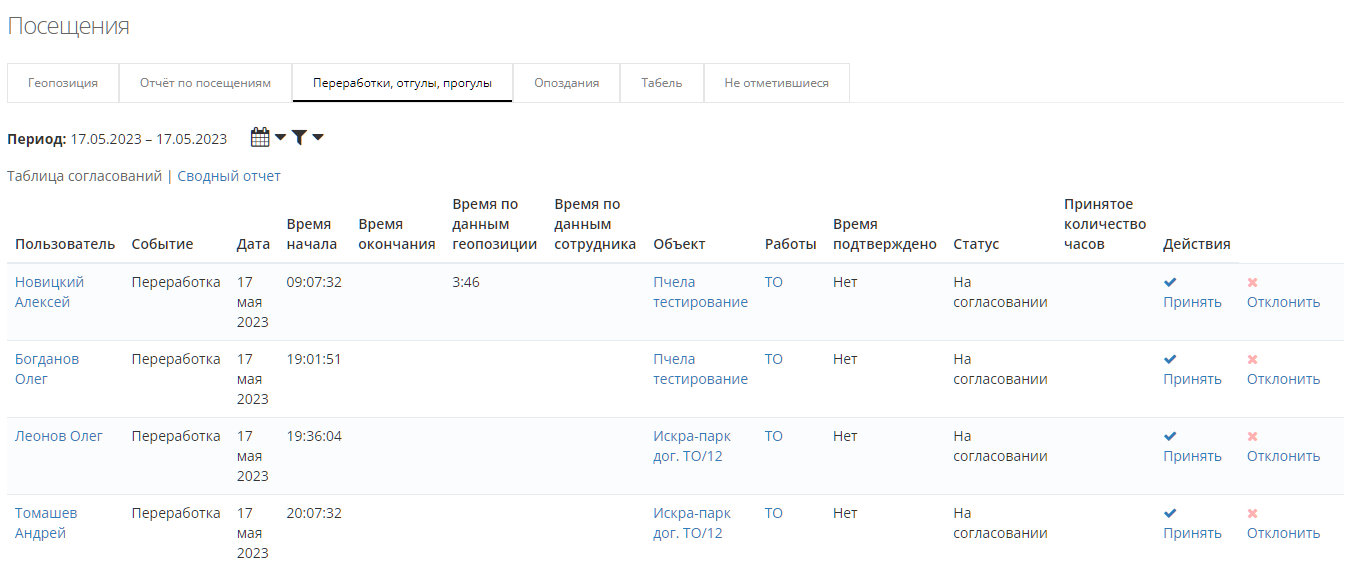The image size is (1357, 573).
Task: Accept overtime for Леонов Олег
Action: pos(1192,456)
